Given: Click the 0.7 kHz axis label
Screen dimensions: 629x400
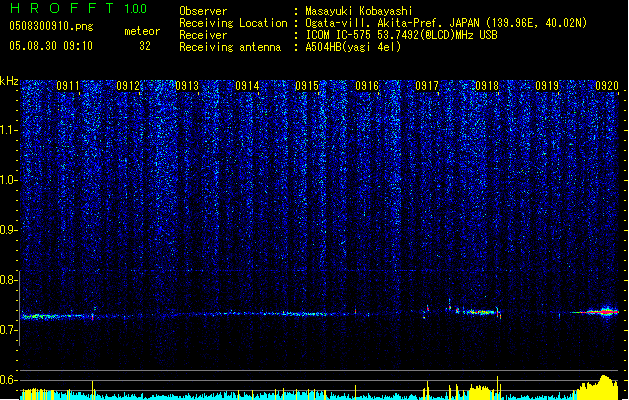Looking at the screenshot, I should [x=8, y=330].
